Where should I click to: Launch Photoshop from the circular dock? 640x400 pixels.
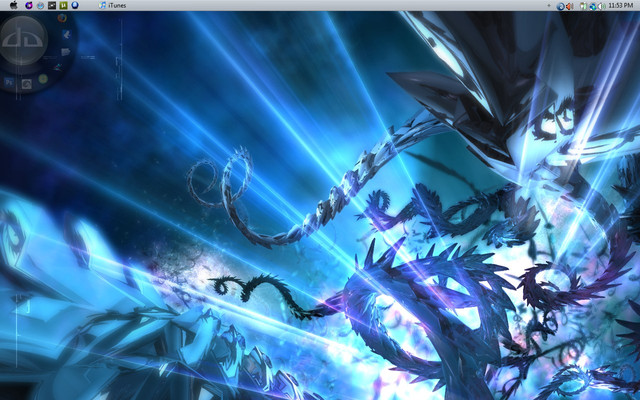pyautogui.click(x=9, y=82)
